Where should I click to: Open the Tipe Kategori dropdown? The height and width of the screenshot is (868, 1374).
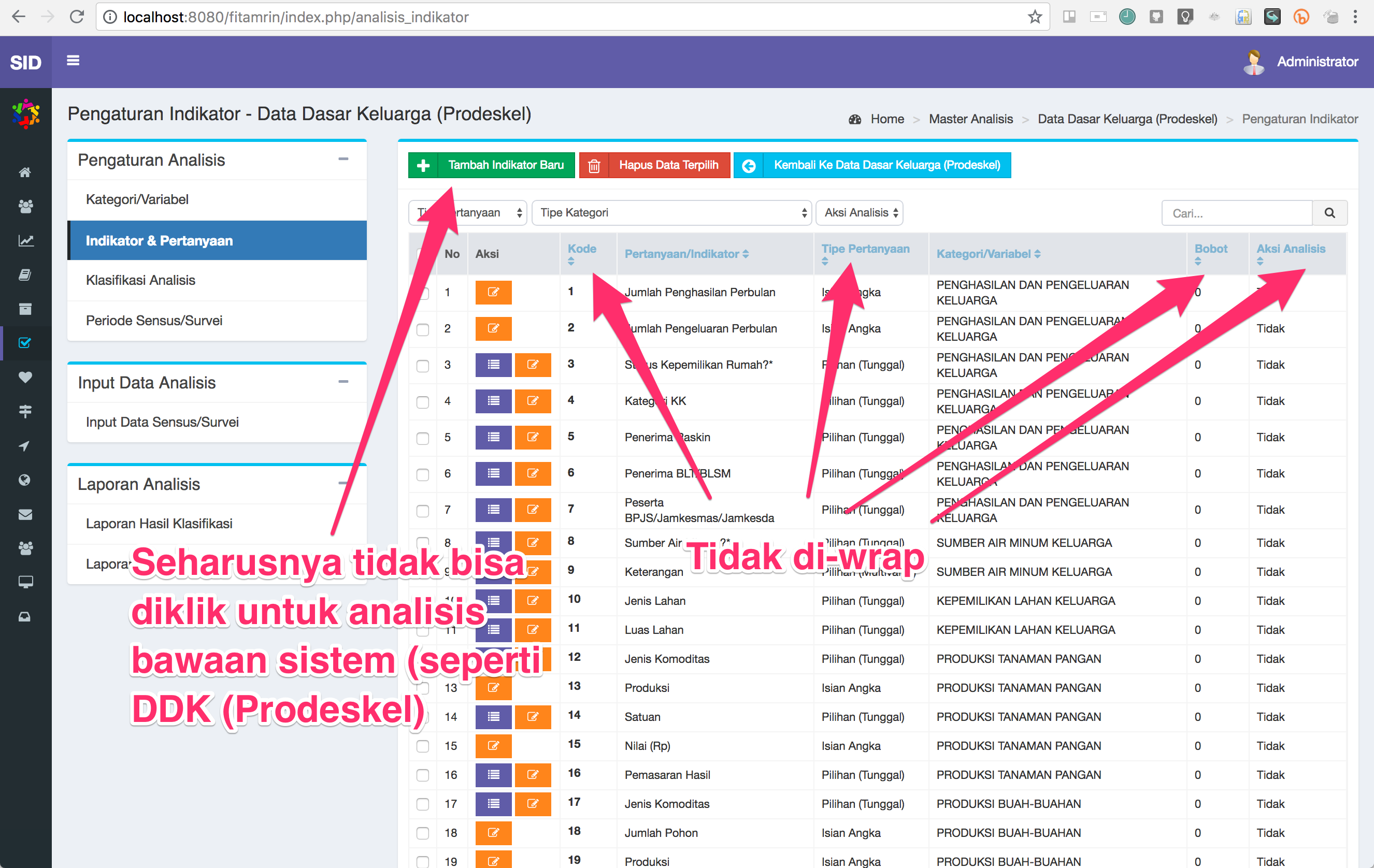coord(671,212)
